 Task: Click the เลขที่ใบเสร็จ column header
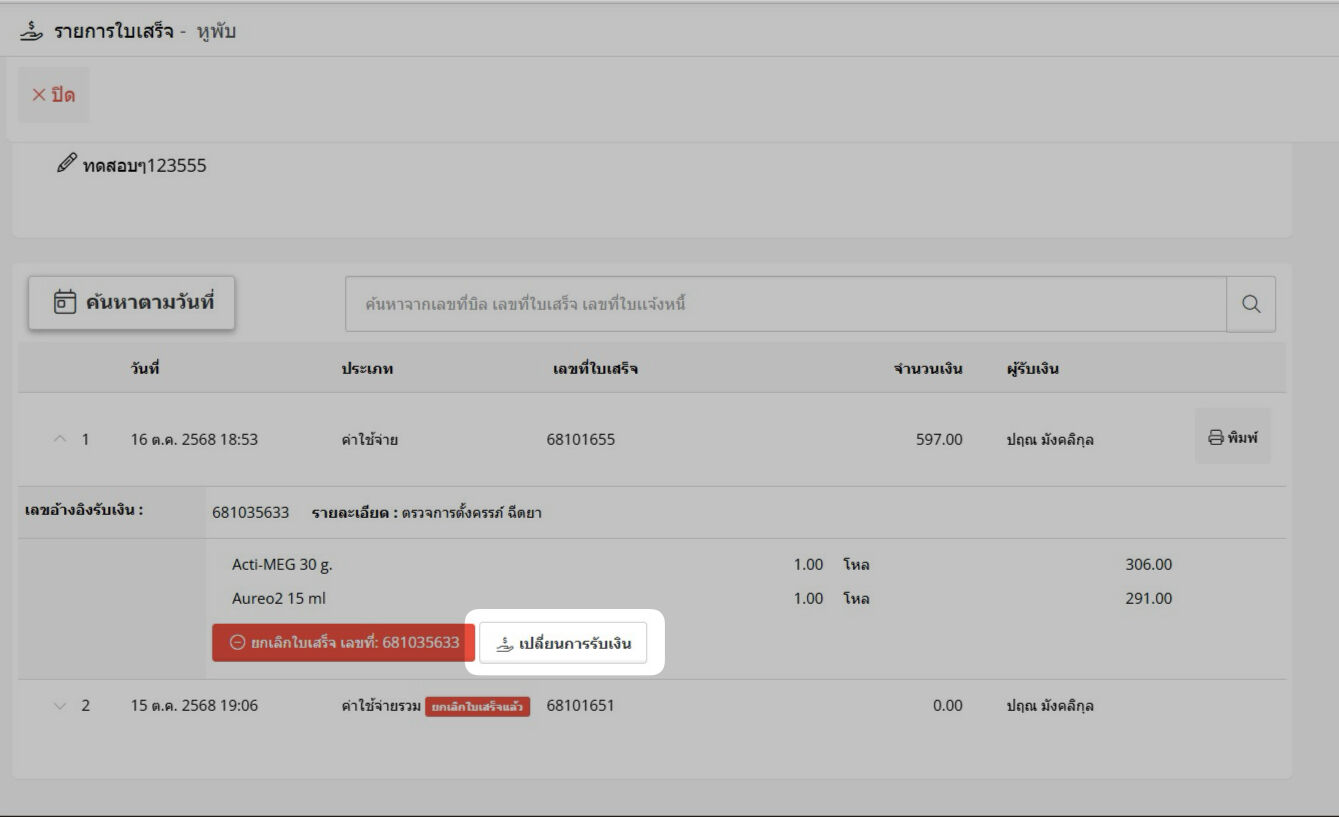click(x=595, y=368)
